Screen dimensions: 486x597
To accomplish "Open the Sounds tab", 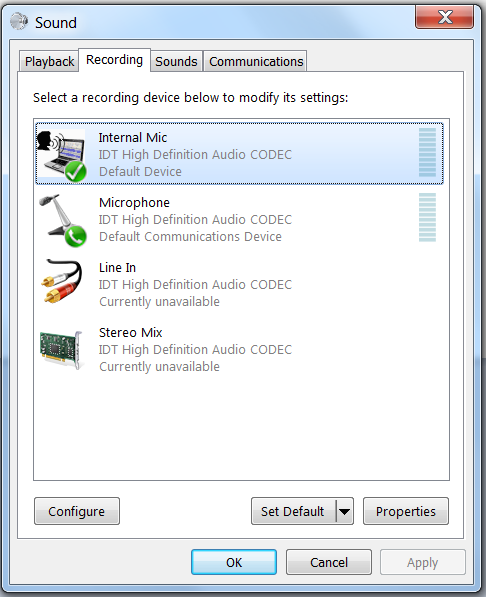I will coord(176,61).
